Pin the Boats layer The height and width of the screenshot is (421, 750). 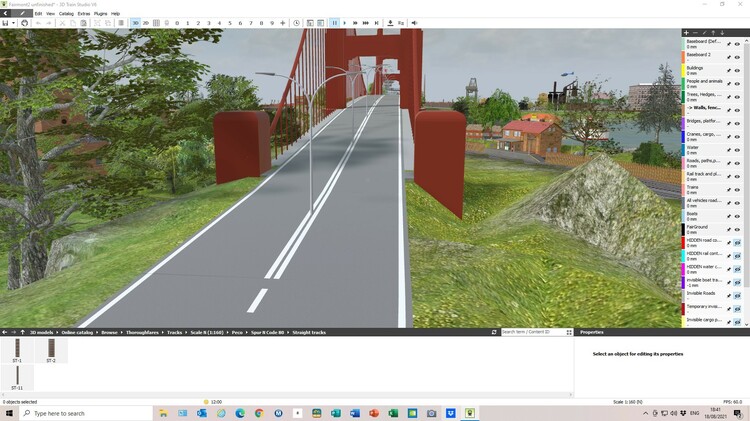pos(729,217)
